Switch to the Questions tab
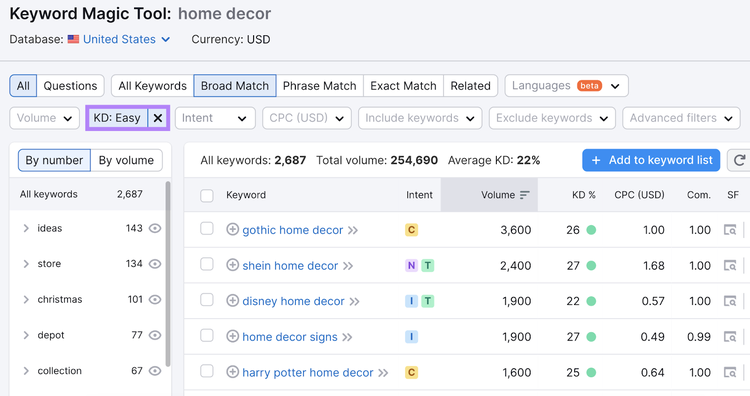750x396 pixels. [x=70, y=86]
